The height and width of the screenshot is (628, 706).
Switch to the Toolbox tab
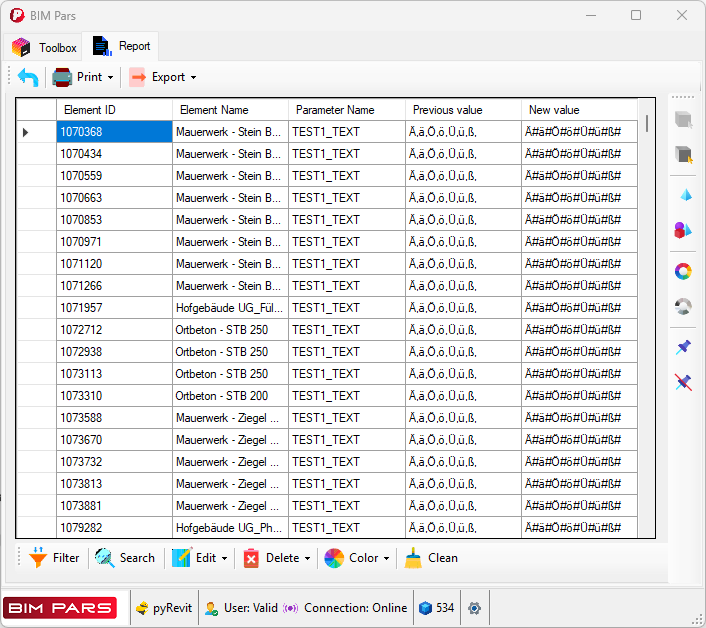[45, 47]
